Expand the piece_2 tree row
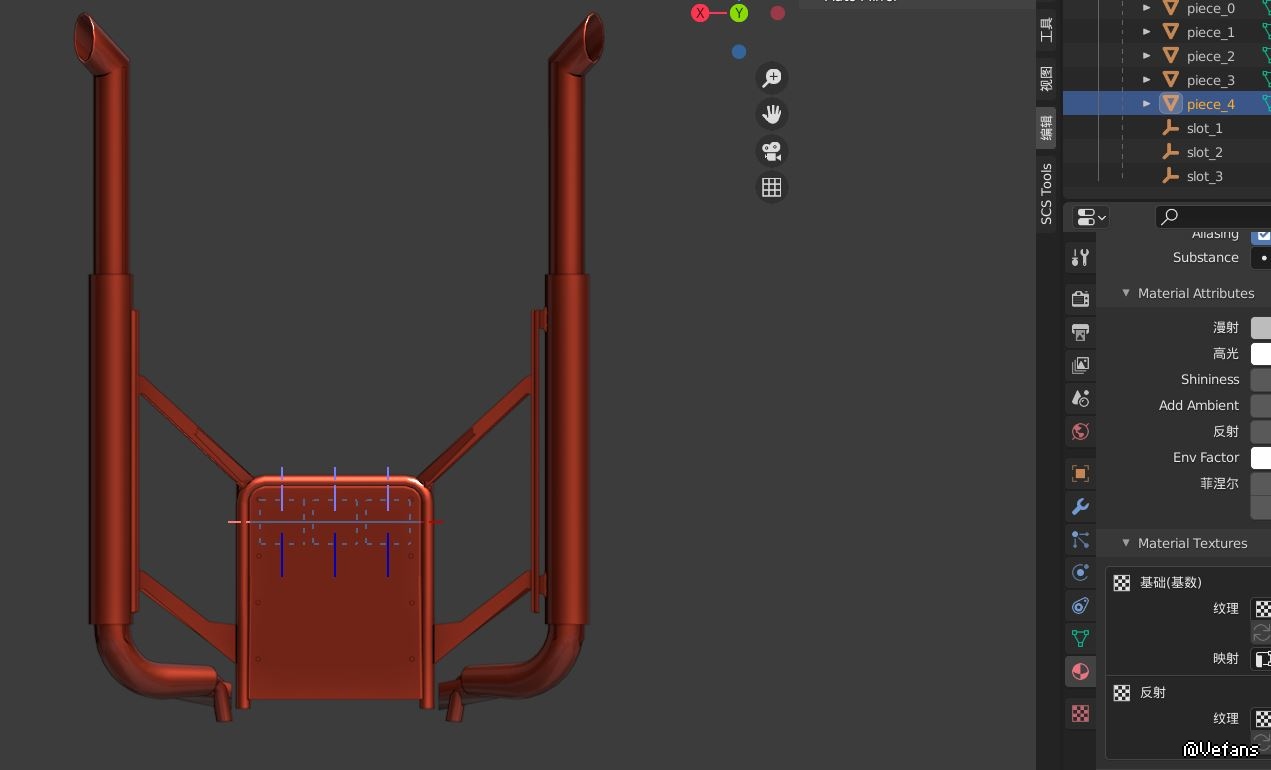The image size is (1271, 770). click(1147, 56)
